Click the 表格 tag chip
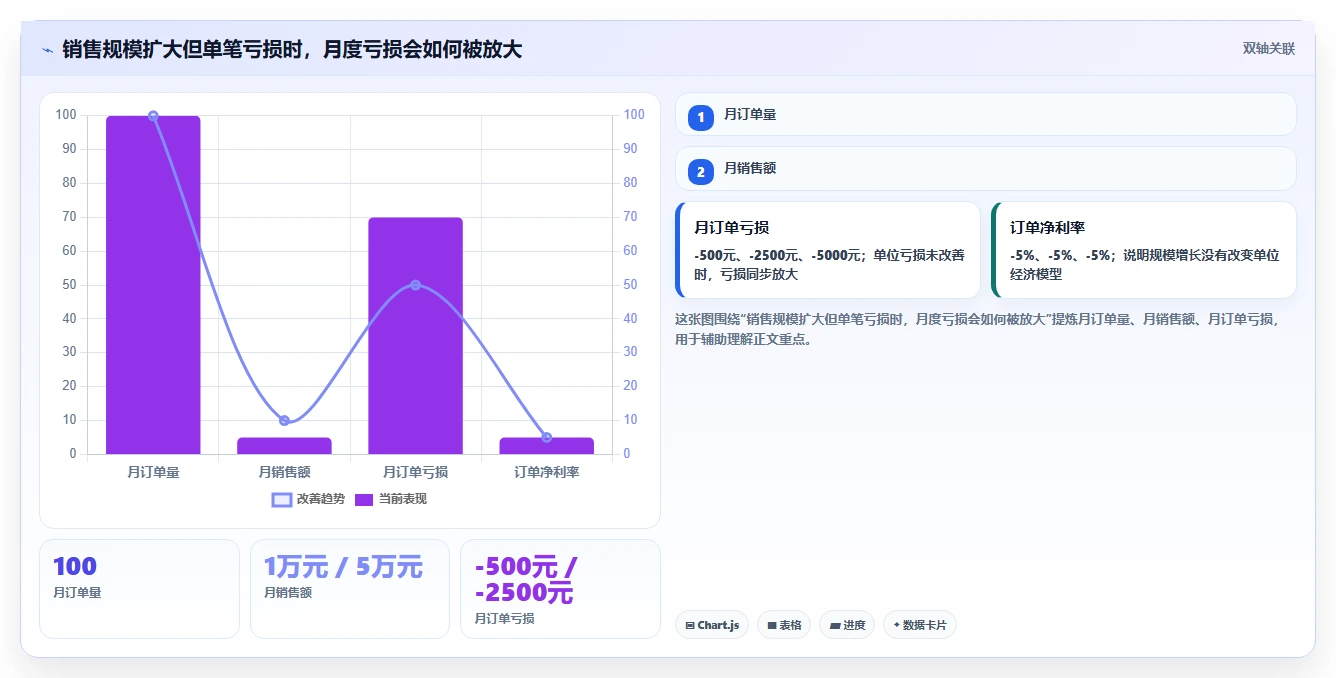Screen dimensions: 1336x678 coord(784,625)
